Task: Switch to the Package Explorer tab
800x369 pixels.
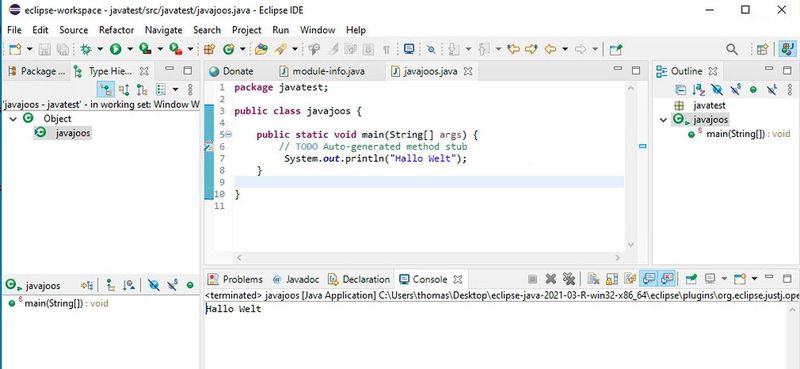Action: (36, 71)
